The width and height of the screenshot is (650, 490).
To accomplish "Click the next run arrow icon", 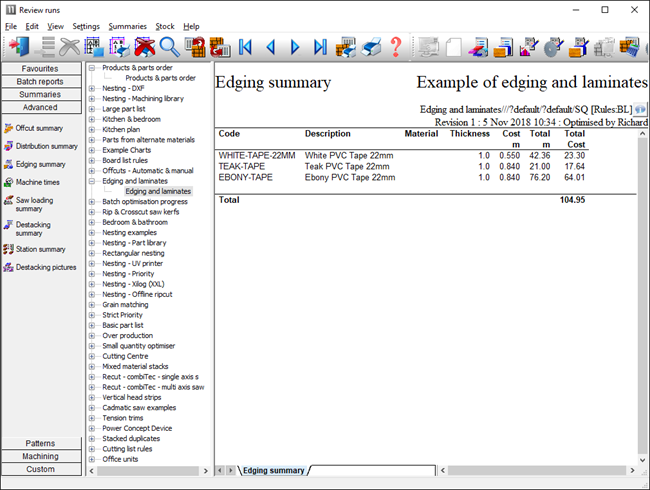I will point(295,47).
